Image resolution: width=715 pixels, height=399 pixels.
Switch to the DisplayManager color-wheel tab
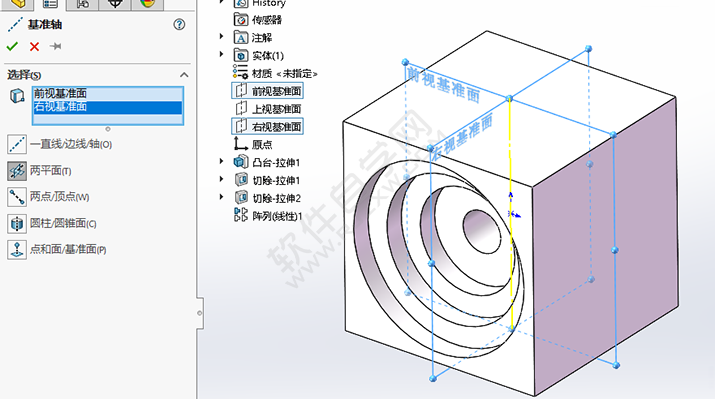[x=147, y=4]
